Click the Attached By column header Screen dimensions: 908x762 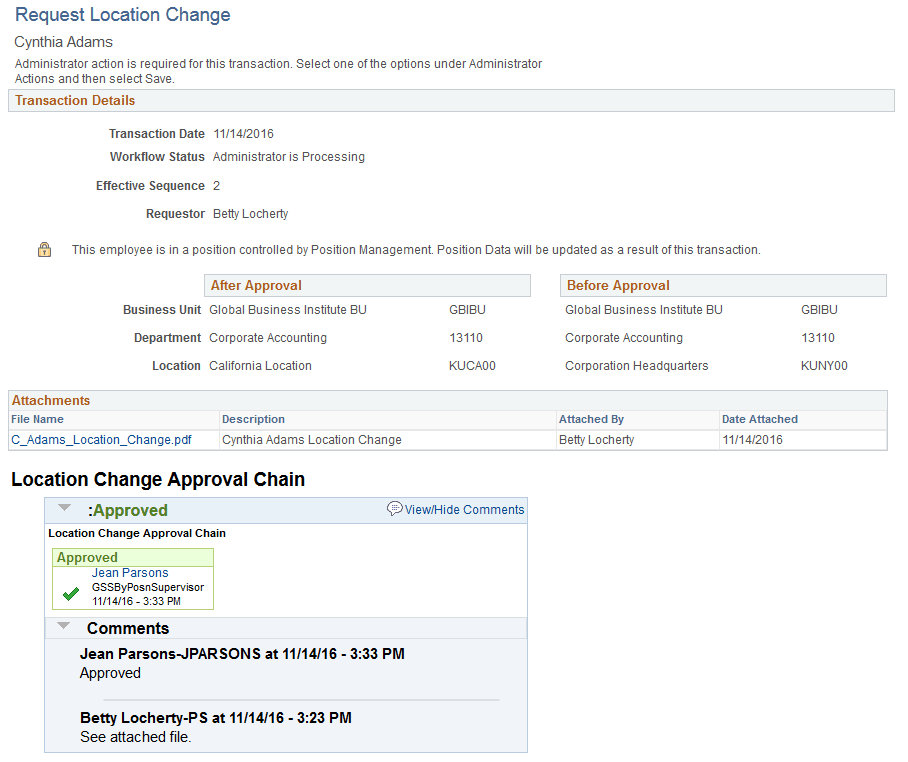(591, 419)
